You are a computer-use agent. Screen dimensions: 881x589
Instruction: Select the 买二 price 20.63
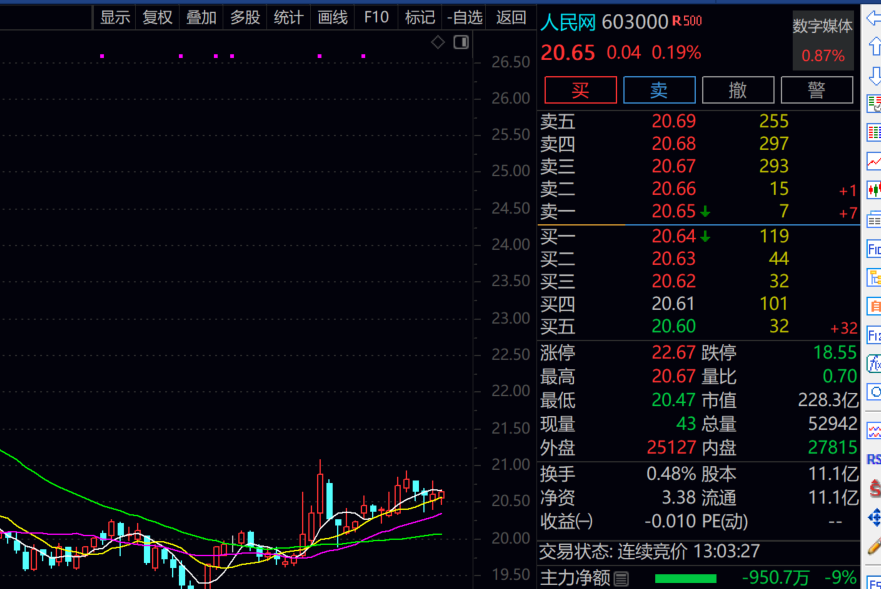(x=674, y=259)
